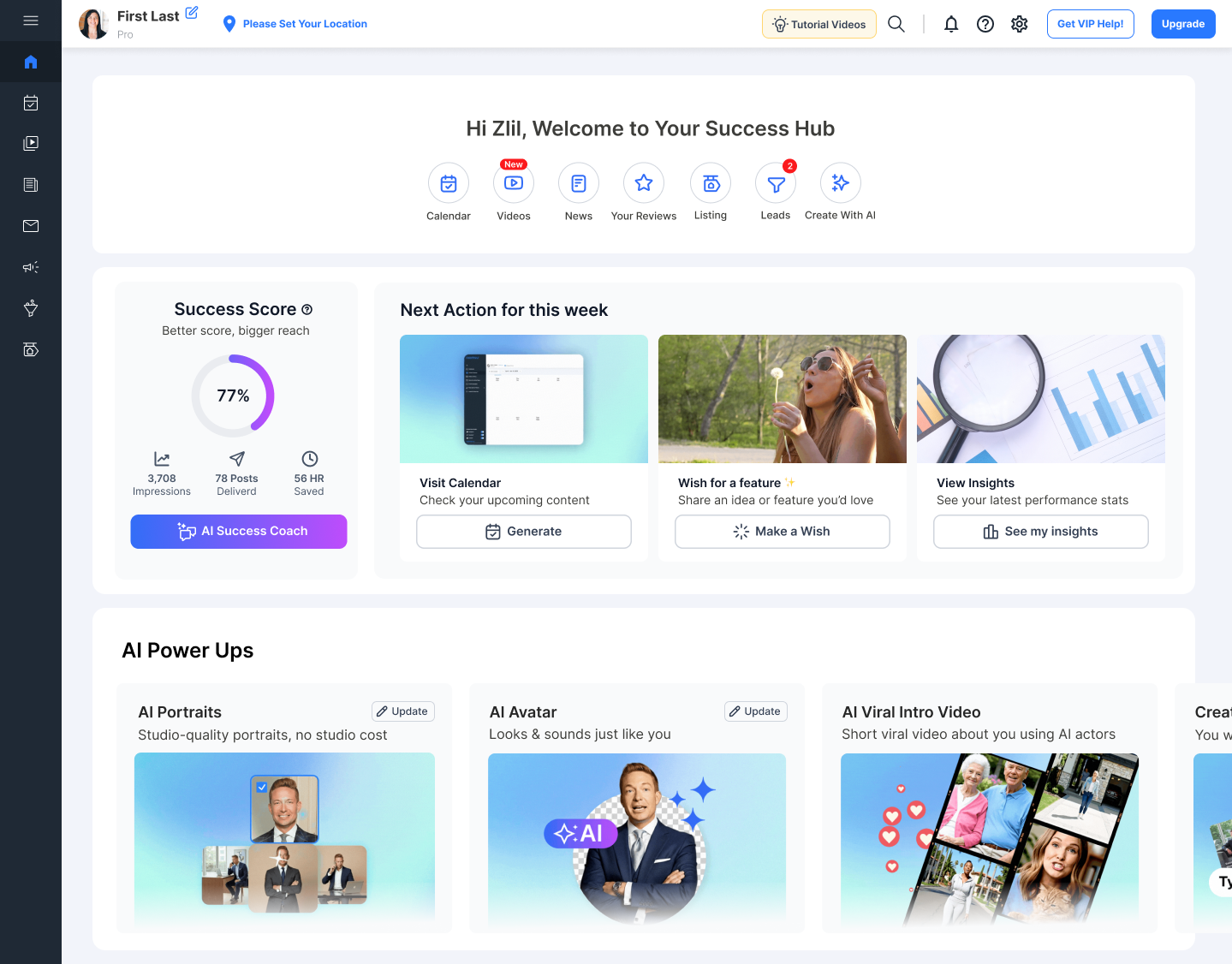Open the Calendar shortcut icon
The image size is (1232, 964).
(449, 183)
